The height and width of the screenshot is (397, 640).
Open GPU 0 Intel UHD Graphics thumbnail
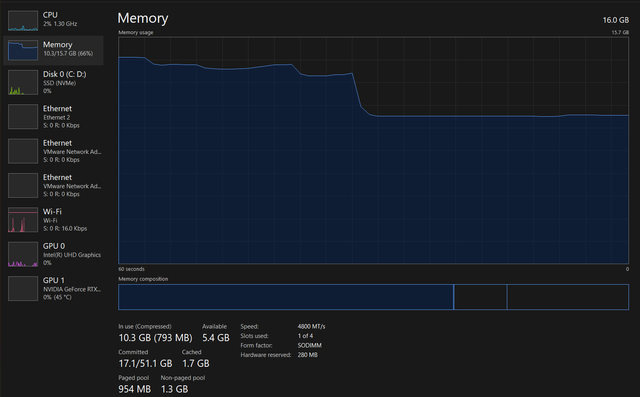23,254
